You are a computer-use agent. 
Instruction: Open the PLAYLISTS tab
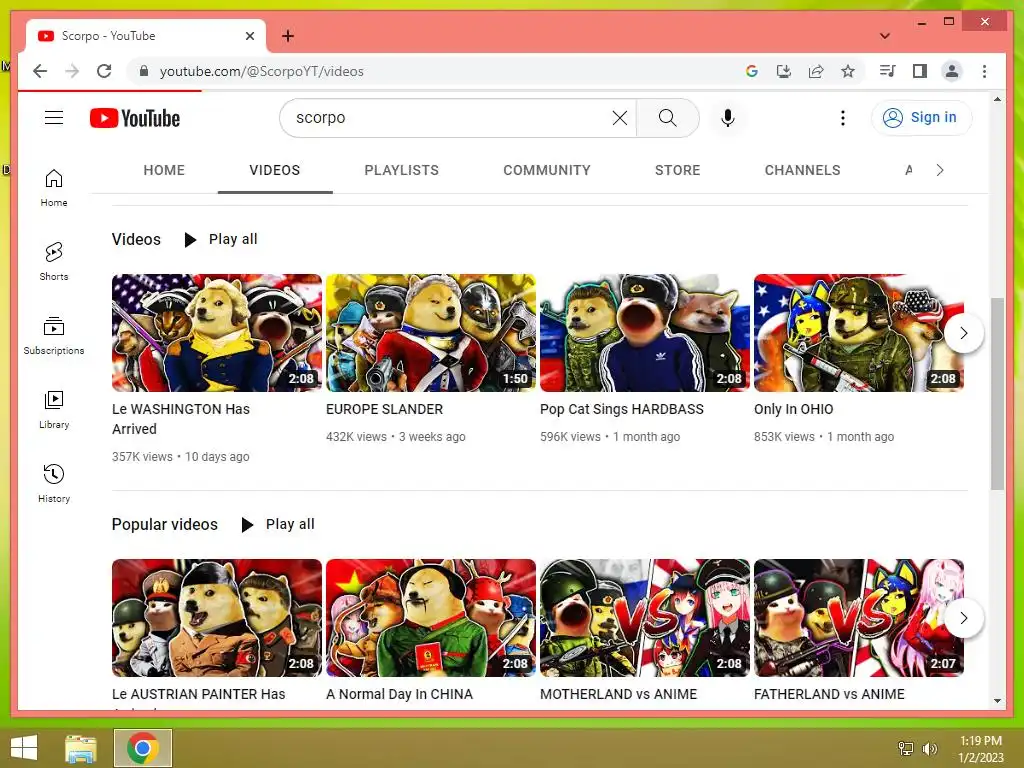tap(402, 170)
